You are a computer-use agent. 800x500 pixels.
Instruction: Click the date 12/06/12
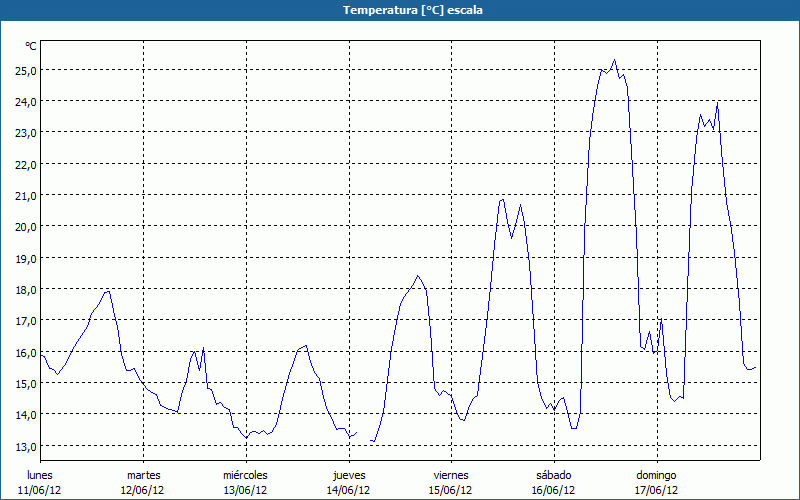click(142, 490)
